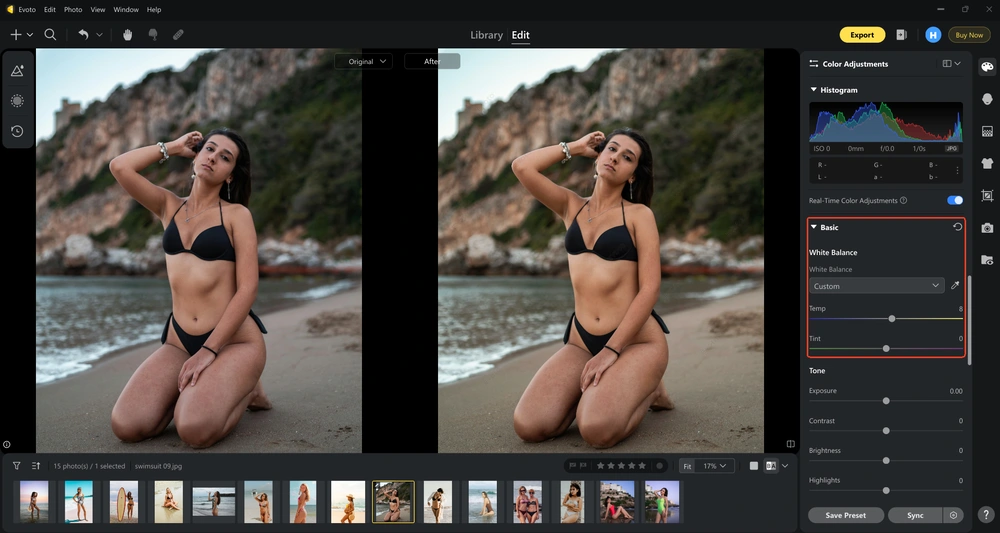Click the yellow Export button

pyautogui.click(x=862, y=35)
